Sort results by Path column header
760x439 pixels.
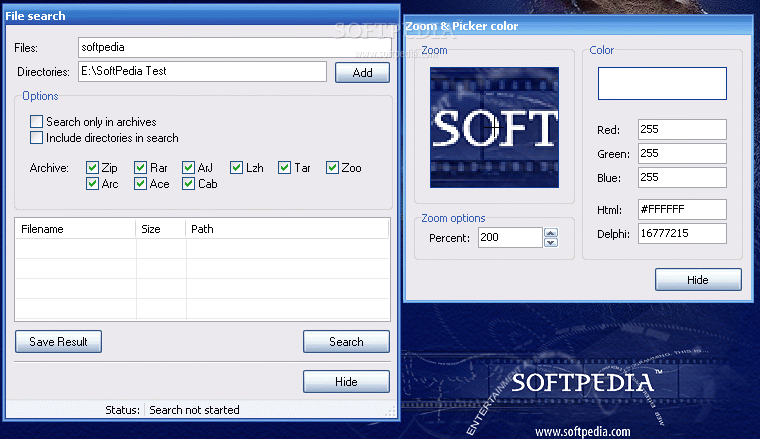pos(287,229)
